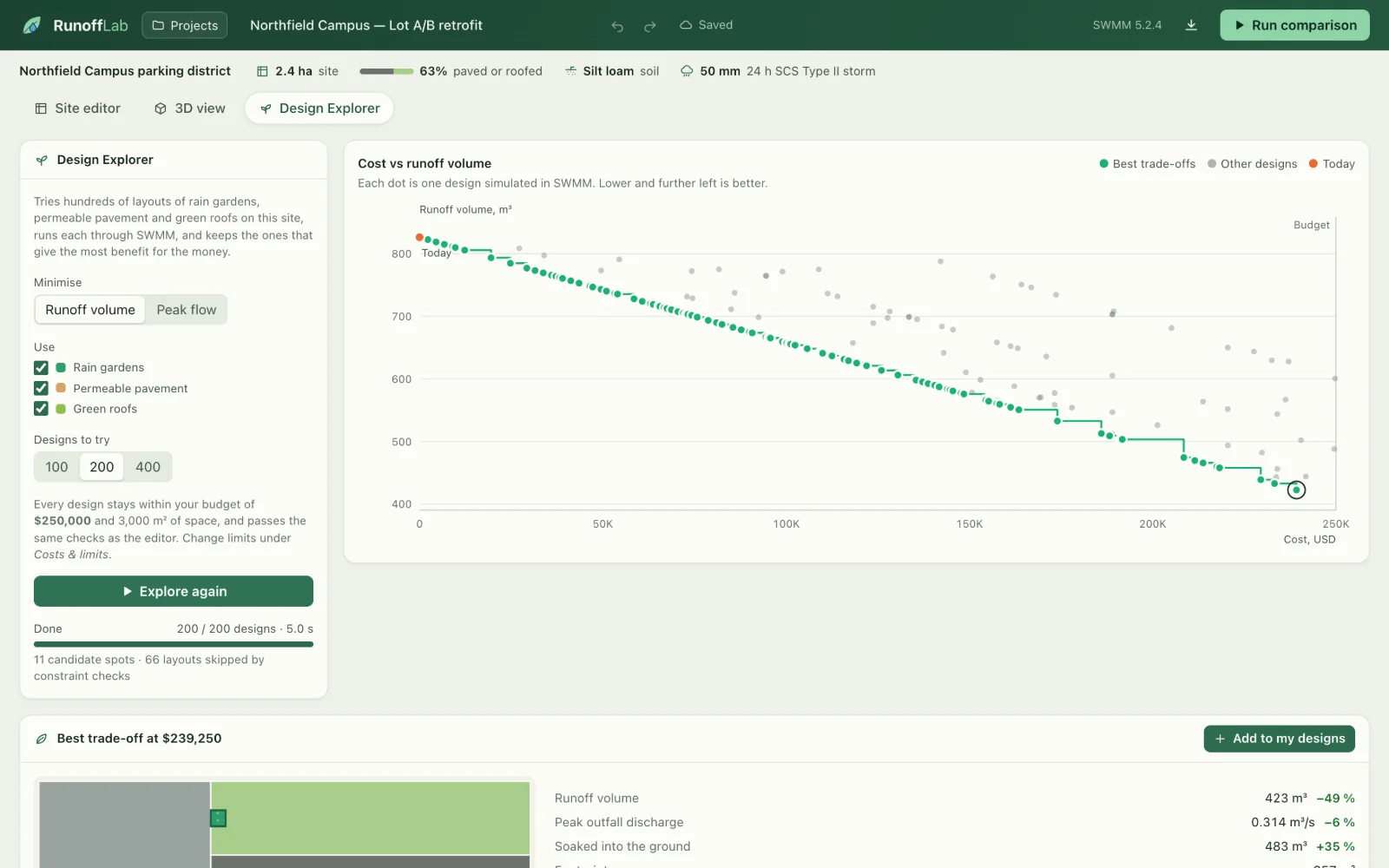The image size is (1389, 868).
Task: Click the site area grid icon
Action: pyautogui.click(x=262, y=71)
